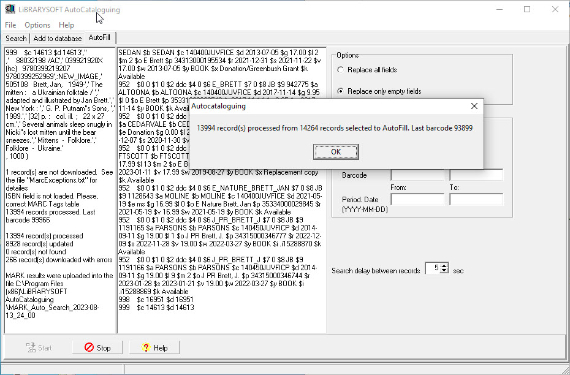Image resolution: width=570 pixels, height=375 pixels.
Task: Decrease search delay with down arrow
Action: tap(444, 271)
